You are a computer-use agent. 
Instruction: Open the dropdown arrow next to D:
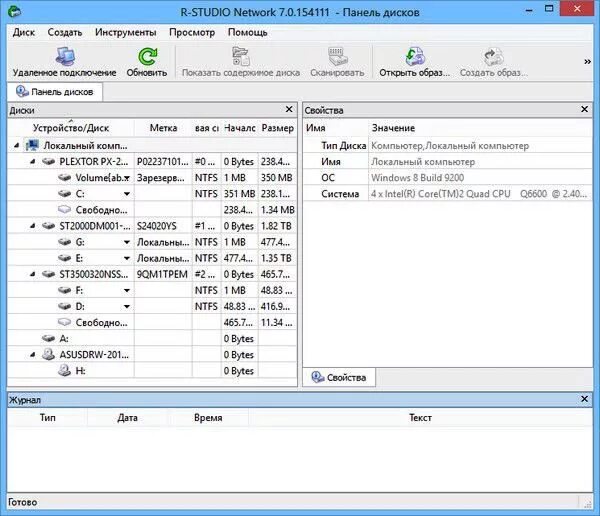[x=127, y=307]
